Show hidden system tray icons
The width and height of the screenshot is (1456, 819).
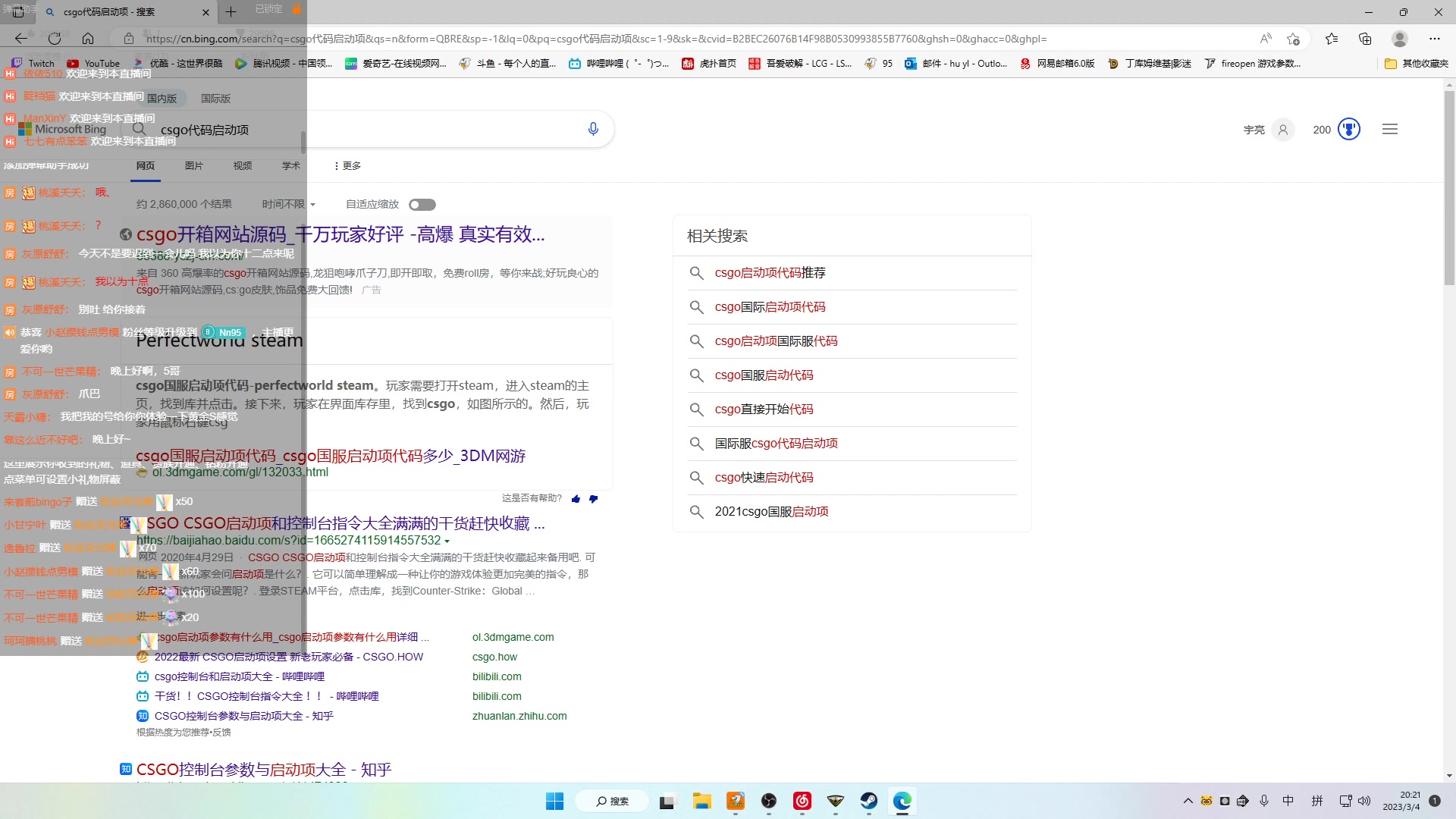coord(1188,801)
